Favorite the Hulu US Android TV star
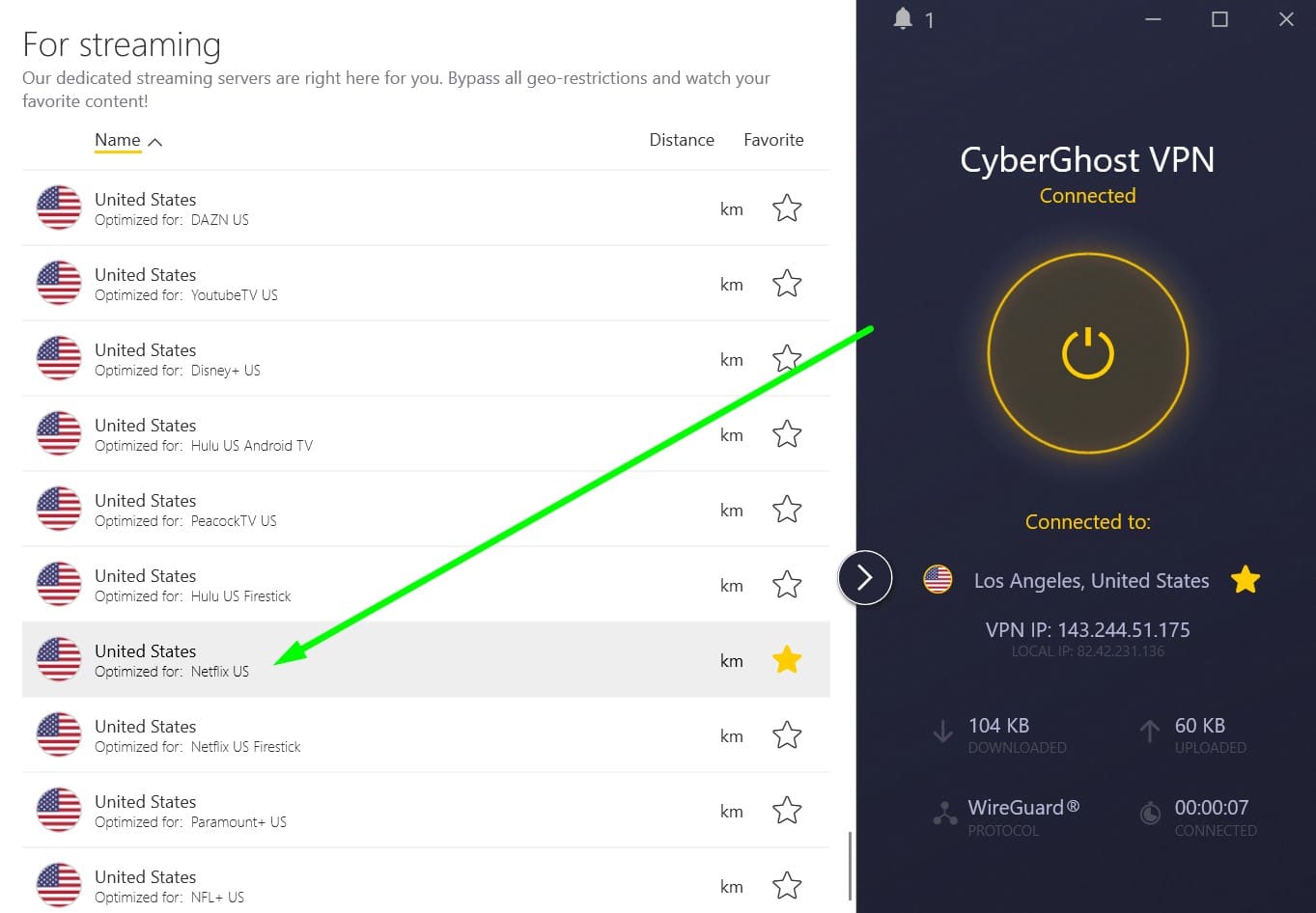This screenshot has height=913, width=1316. (787, 434)
